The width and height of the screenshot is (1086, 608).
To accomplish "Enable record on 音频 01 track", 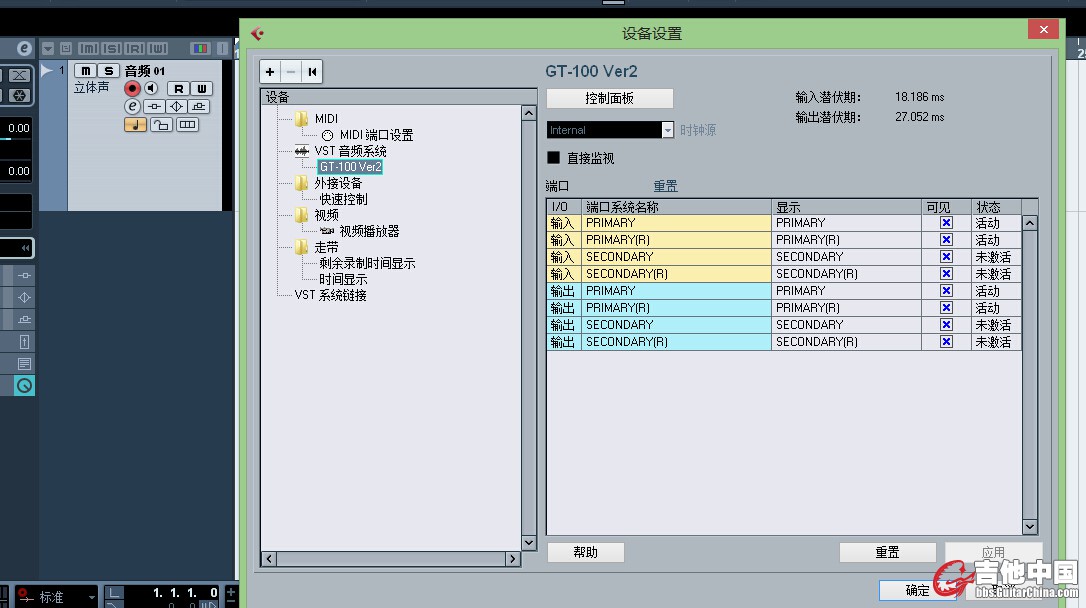I will (132, 89).
